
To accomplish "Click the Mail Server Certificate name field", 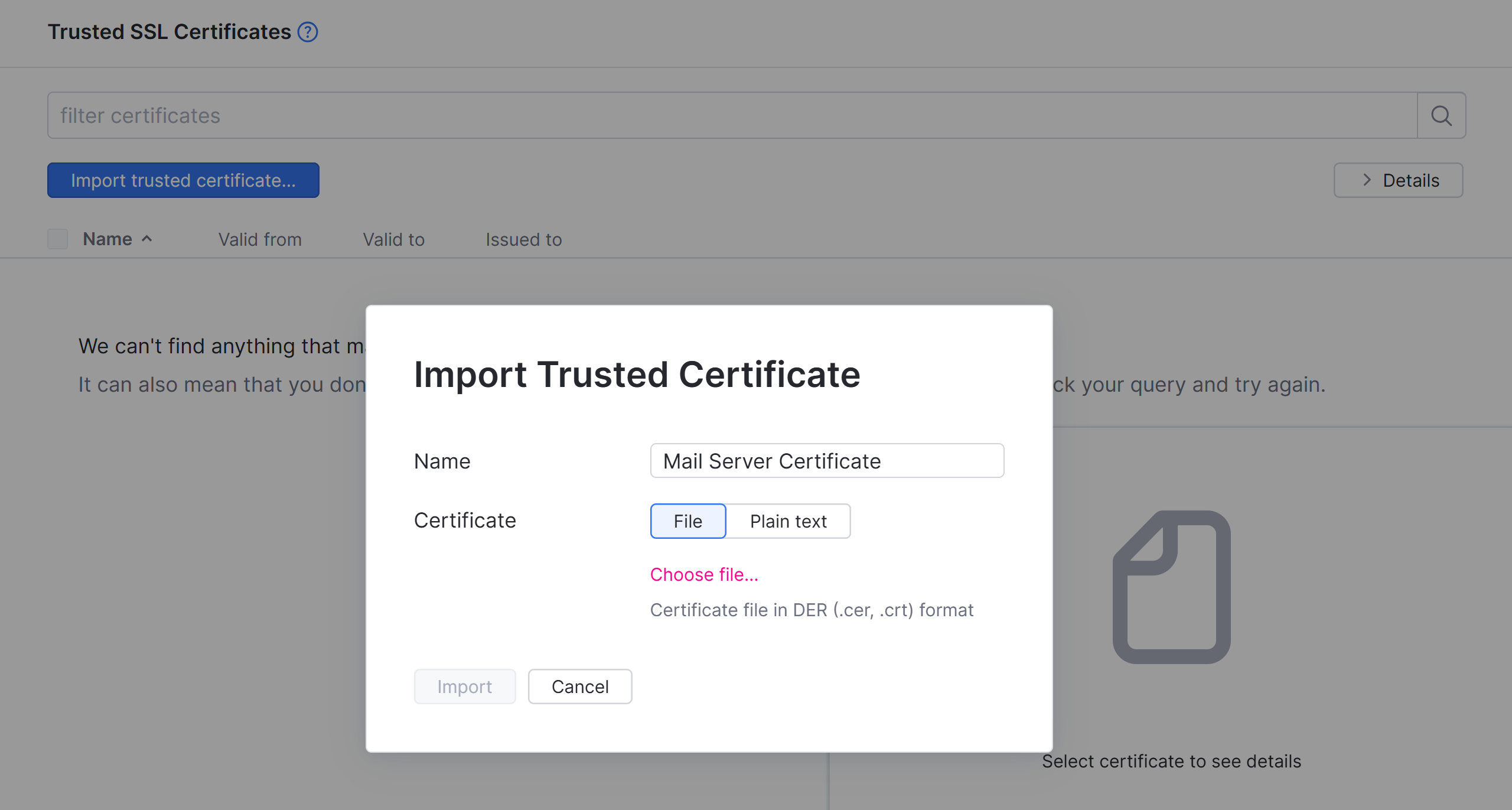I will pos(826,461).
